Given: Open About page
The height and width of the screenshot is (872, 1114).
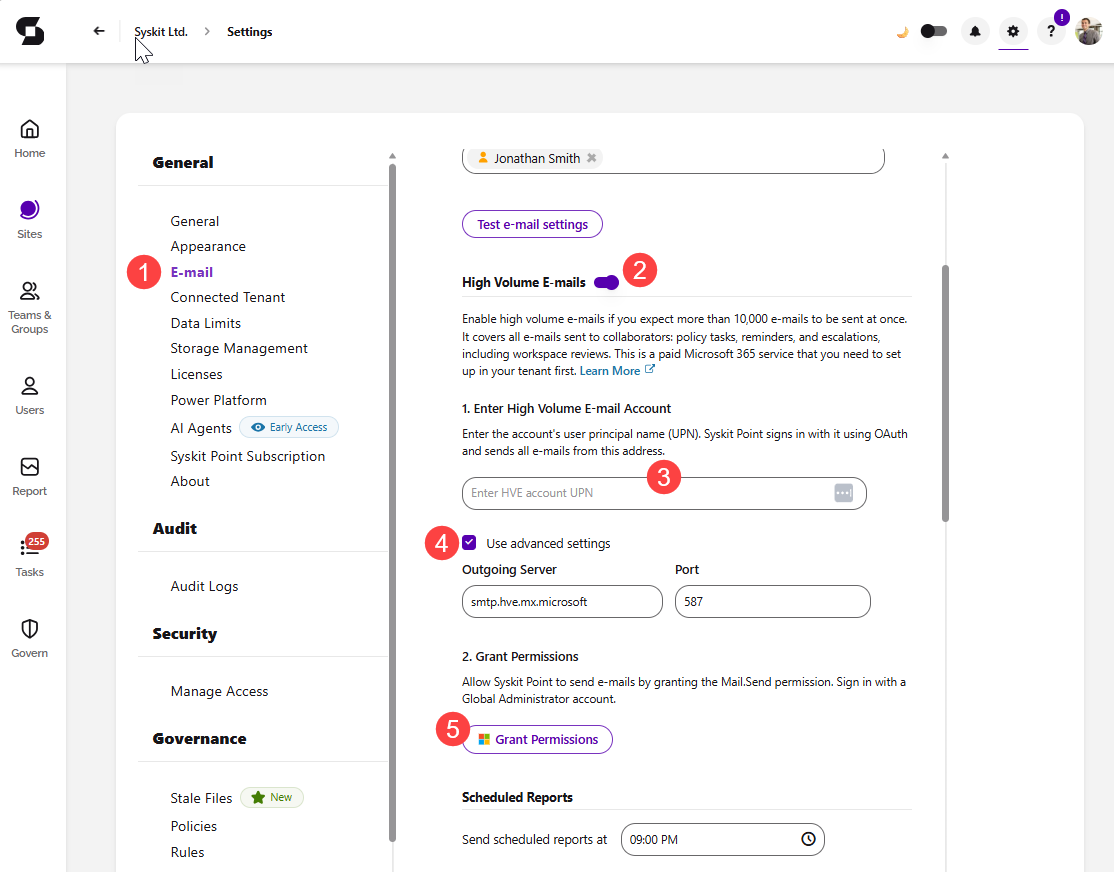Looking at the screenshot, I should point(190,481).
